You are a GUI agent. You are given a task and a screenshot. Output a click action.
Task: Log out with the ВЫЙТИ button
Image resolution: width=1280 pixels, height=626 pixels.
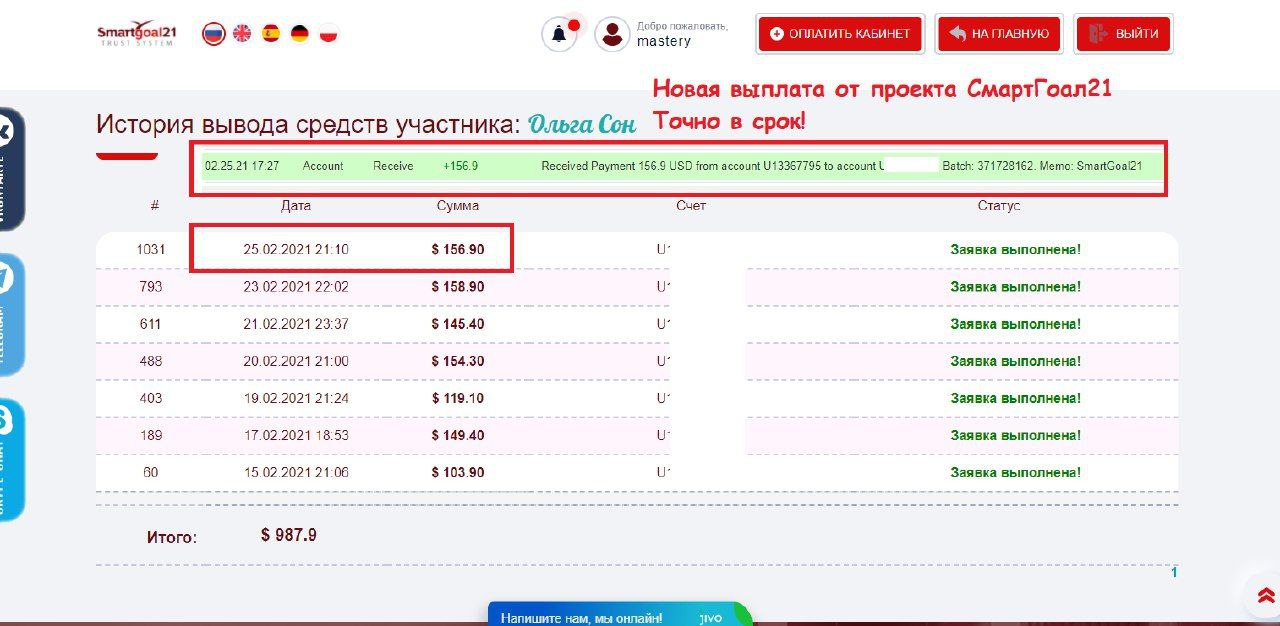pyautogui.click(x=1124, y=34)
